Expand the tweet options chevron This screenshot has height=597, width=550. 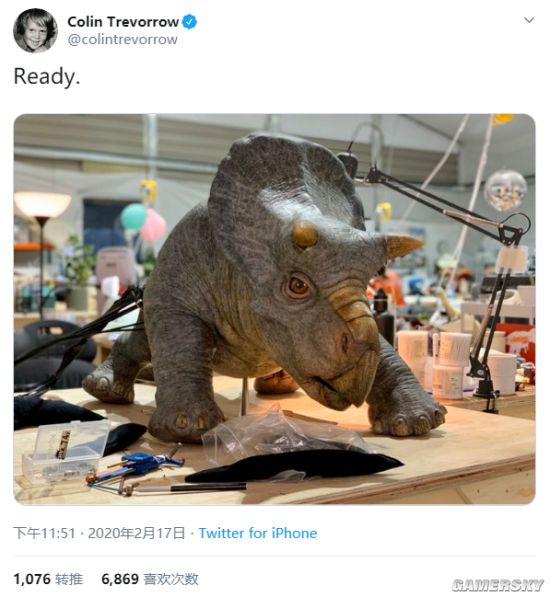[529, 20]
